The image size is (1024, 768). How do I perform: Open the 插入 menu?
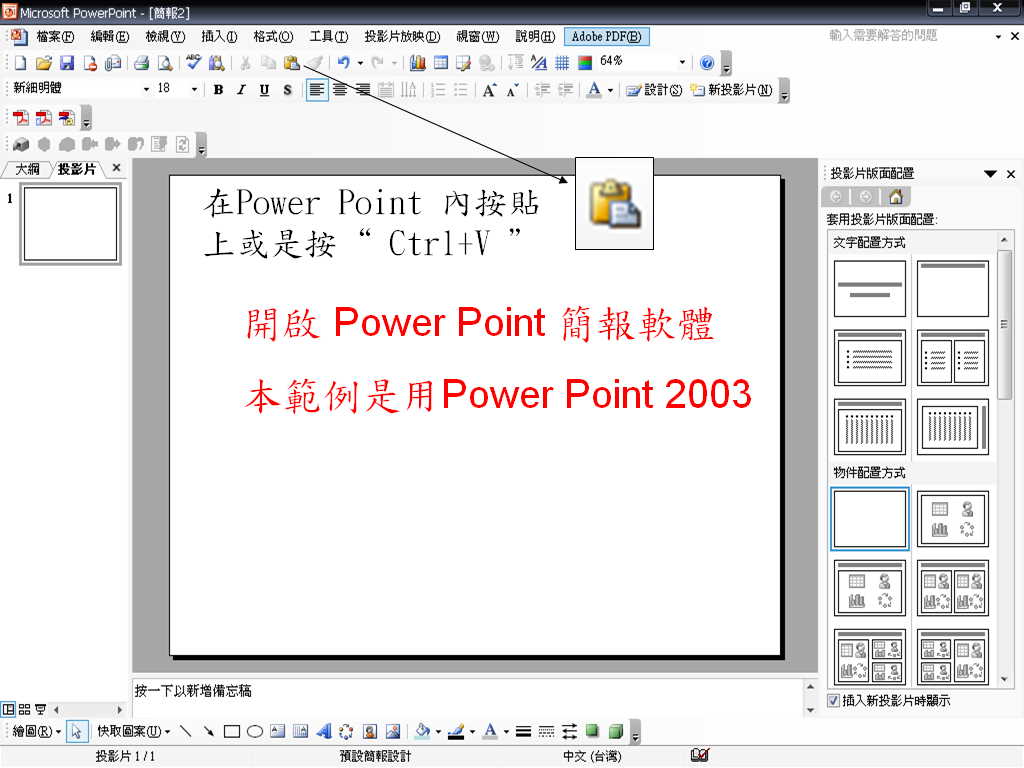tap(219, 37)
